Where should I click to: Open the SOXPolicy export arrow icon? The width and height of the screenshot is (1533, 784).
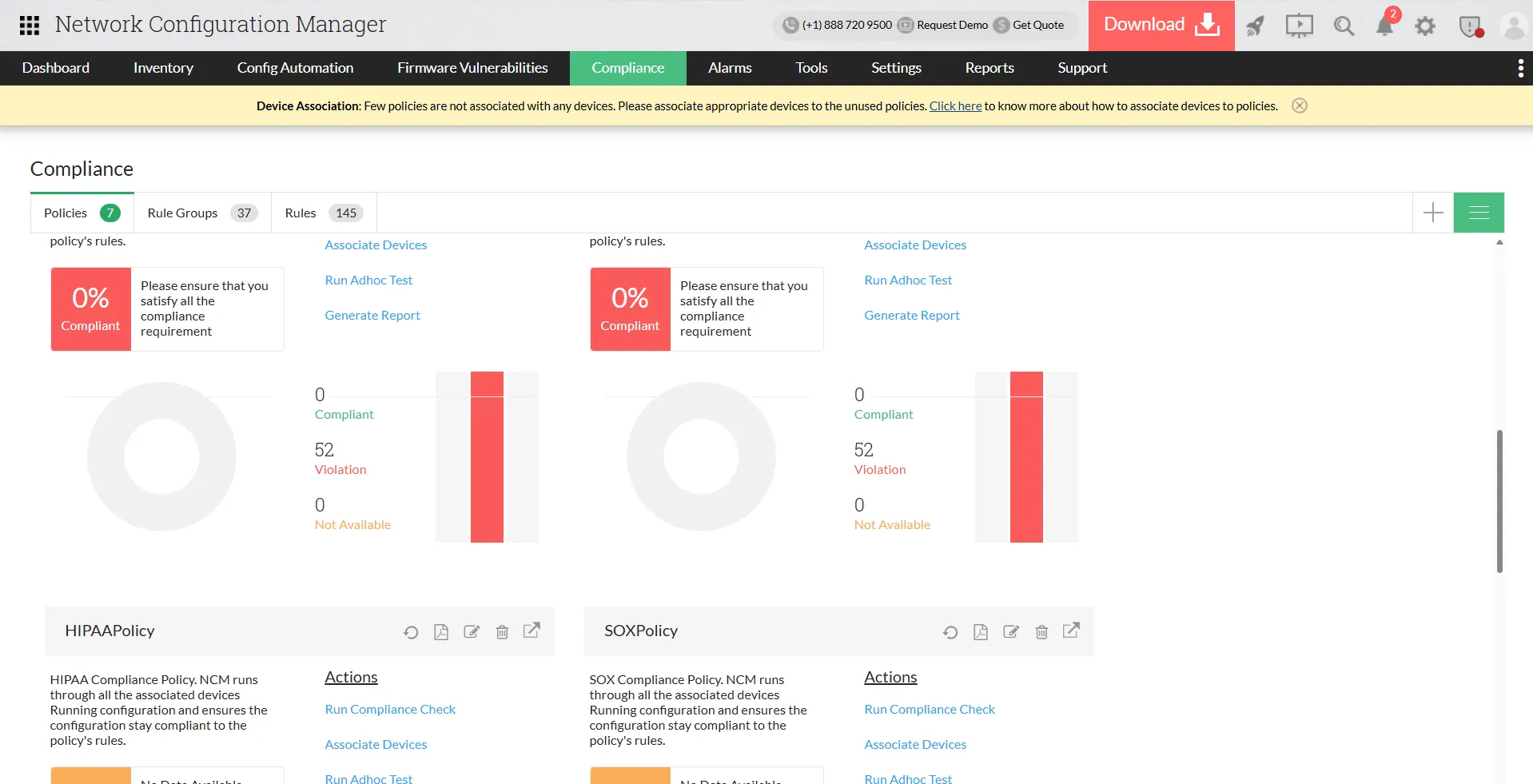1071,631
